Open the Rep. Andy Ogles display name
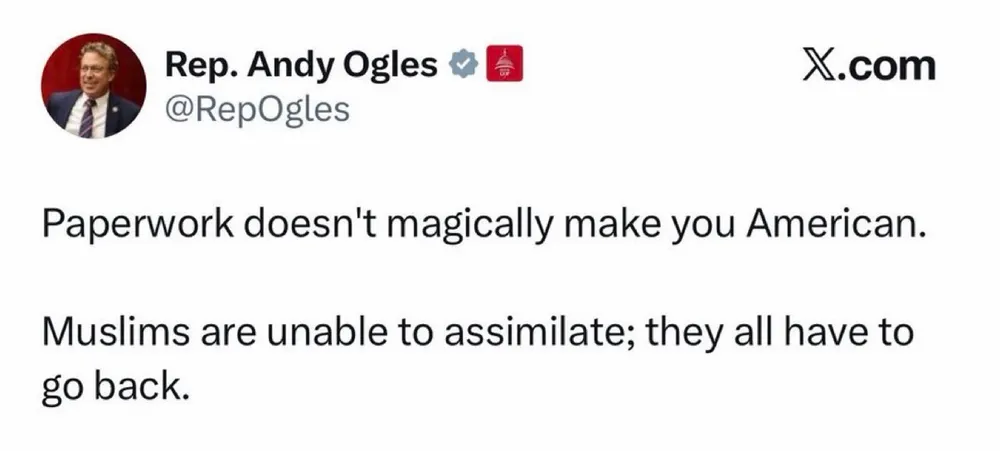The image size is (1000, 451). (301, 66)
